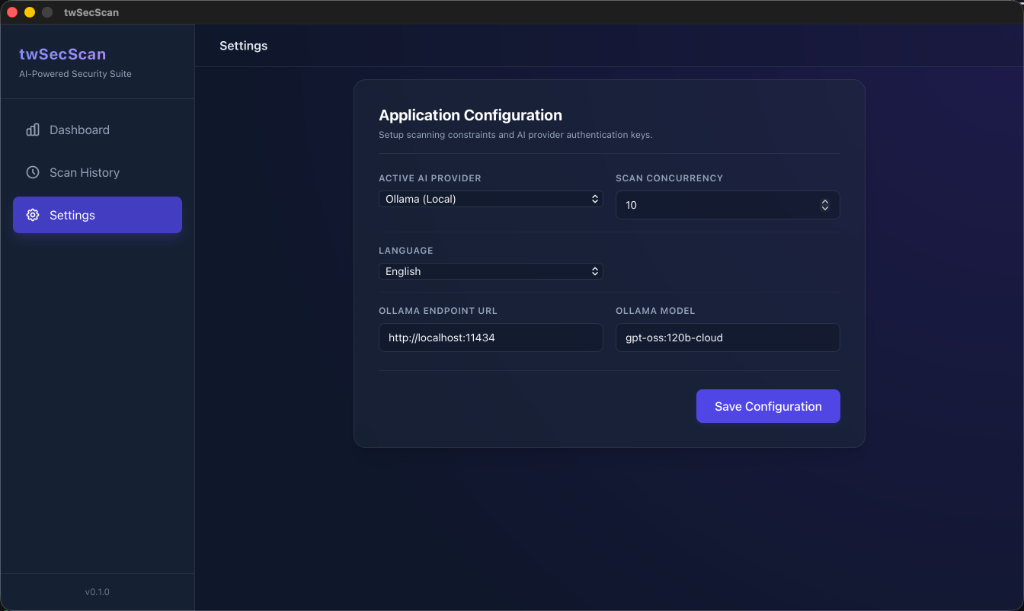Click the Ollama Model input field

728,337
